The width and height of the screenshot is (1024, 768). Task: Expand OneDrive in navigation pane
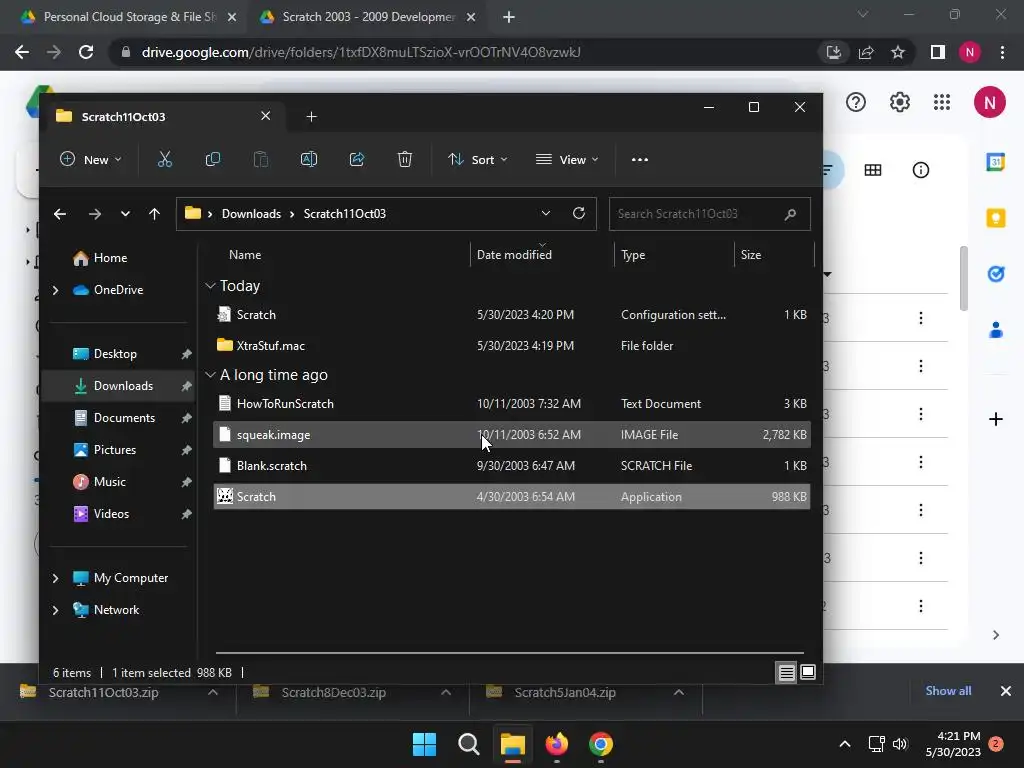(x=56, y=290)
